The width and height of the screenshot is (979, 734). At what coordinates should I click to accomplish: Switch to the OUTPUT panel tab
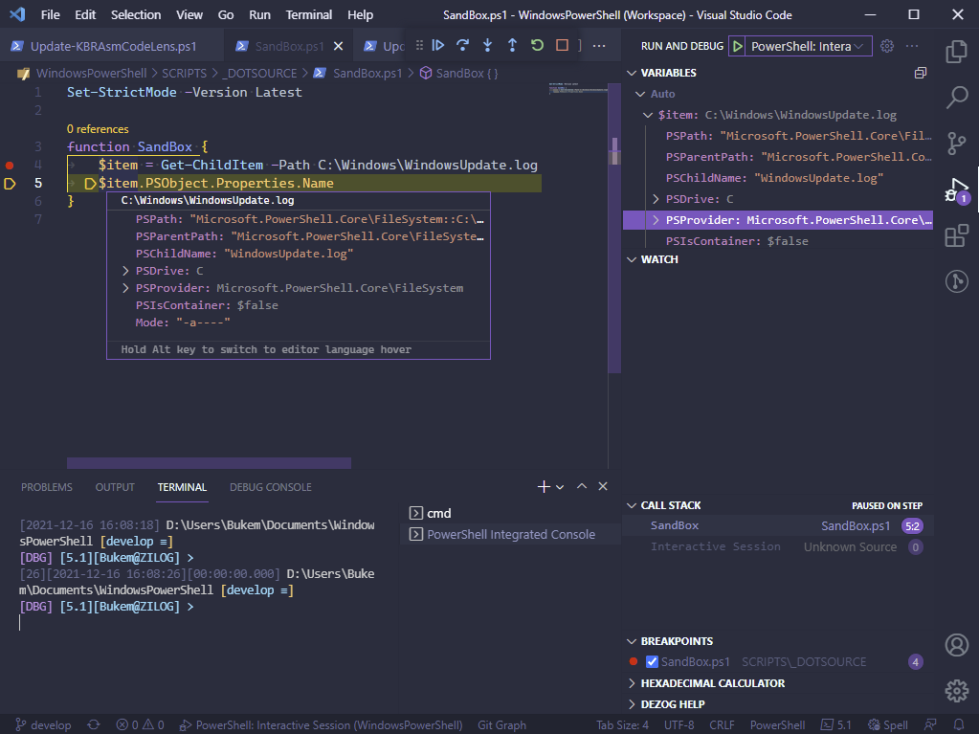(115, 487)
